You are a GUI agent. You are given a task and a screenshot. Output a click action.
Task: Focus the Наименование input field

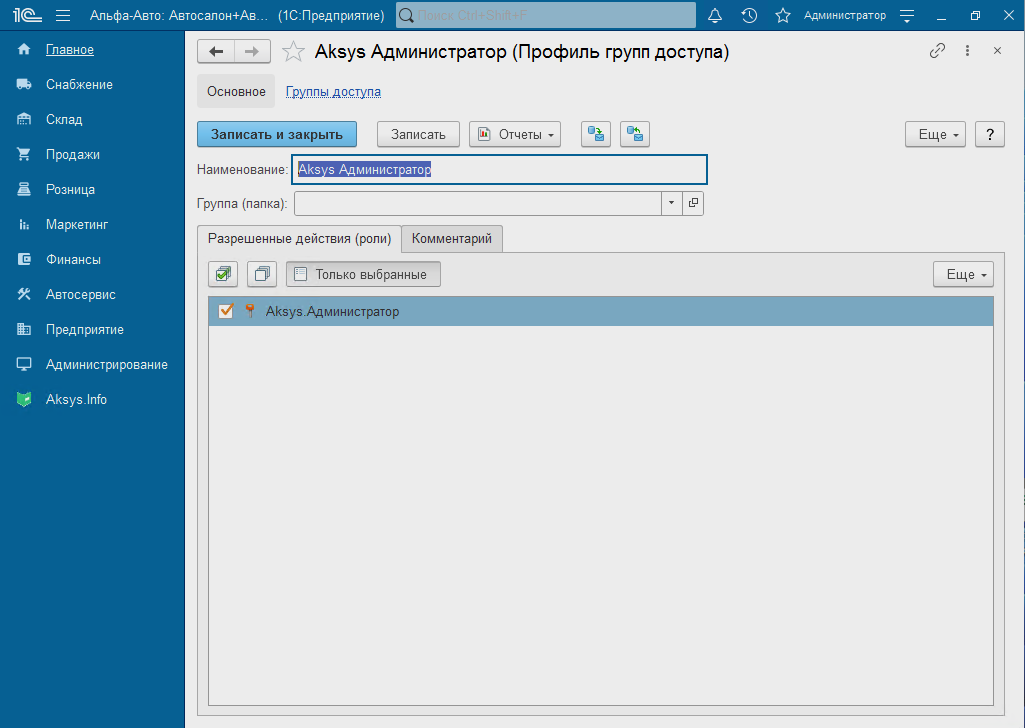tap(499, 169)
